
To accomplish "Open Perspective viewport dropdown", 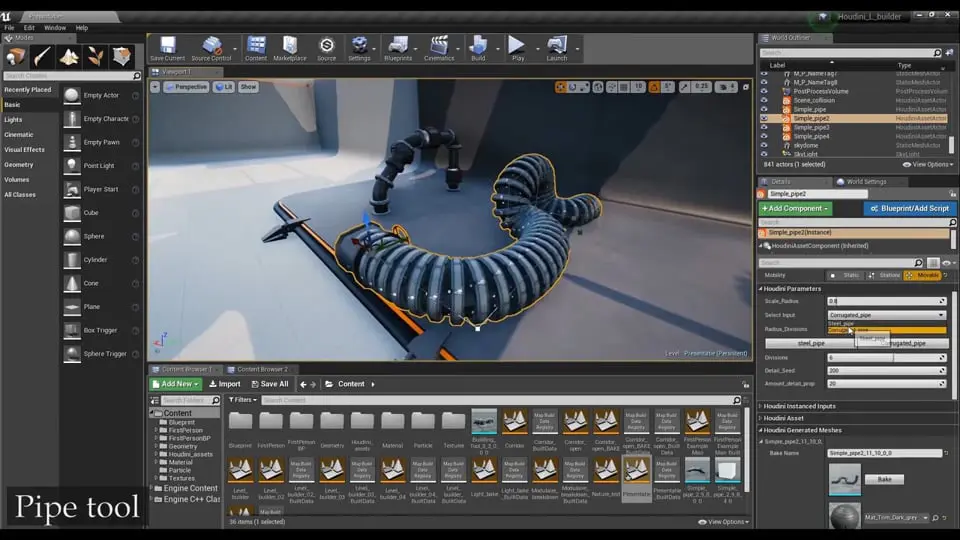I will coord(186,87).
